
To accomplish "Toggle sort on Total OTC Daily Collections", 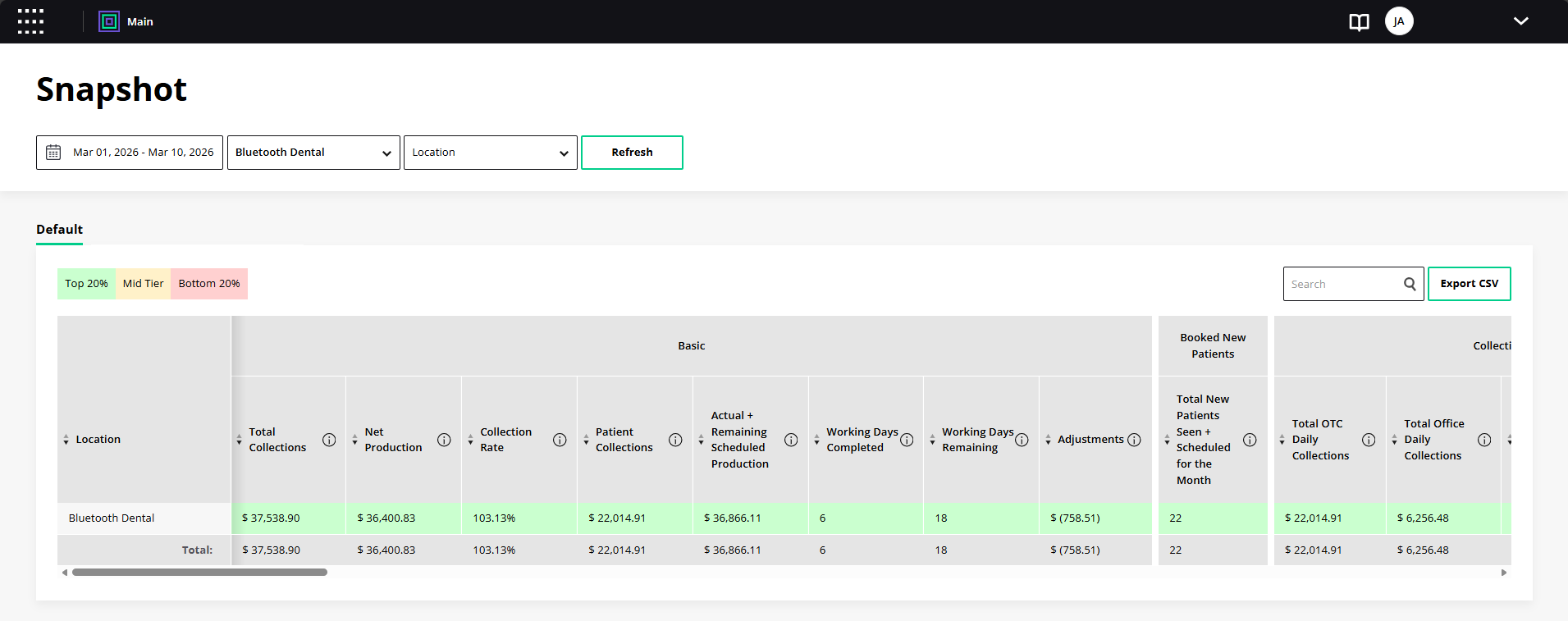I will tap(1282, 440).
